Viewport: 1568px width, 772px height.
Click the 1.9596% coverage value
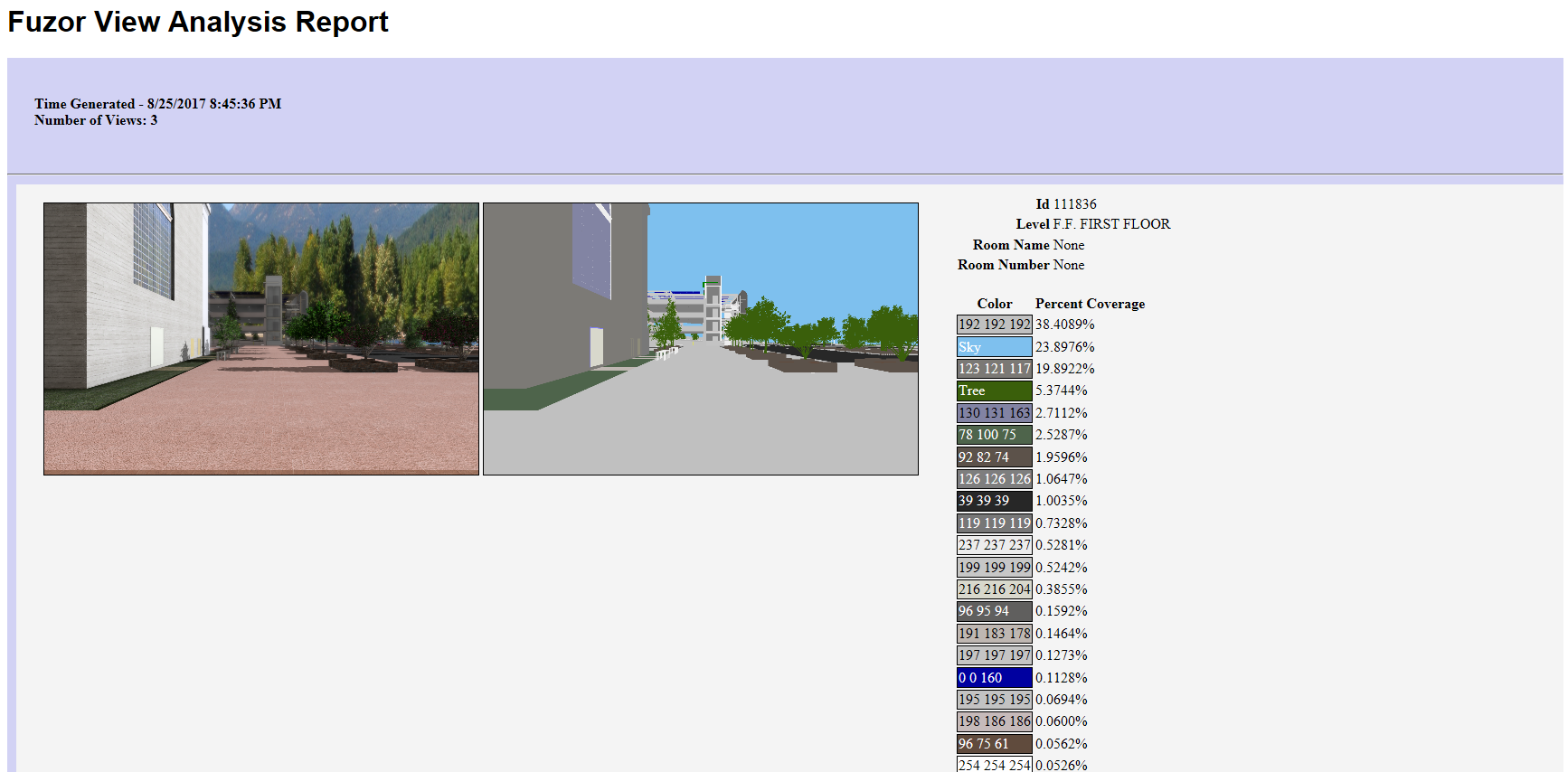[1062, 457]
